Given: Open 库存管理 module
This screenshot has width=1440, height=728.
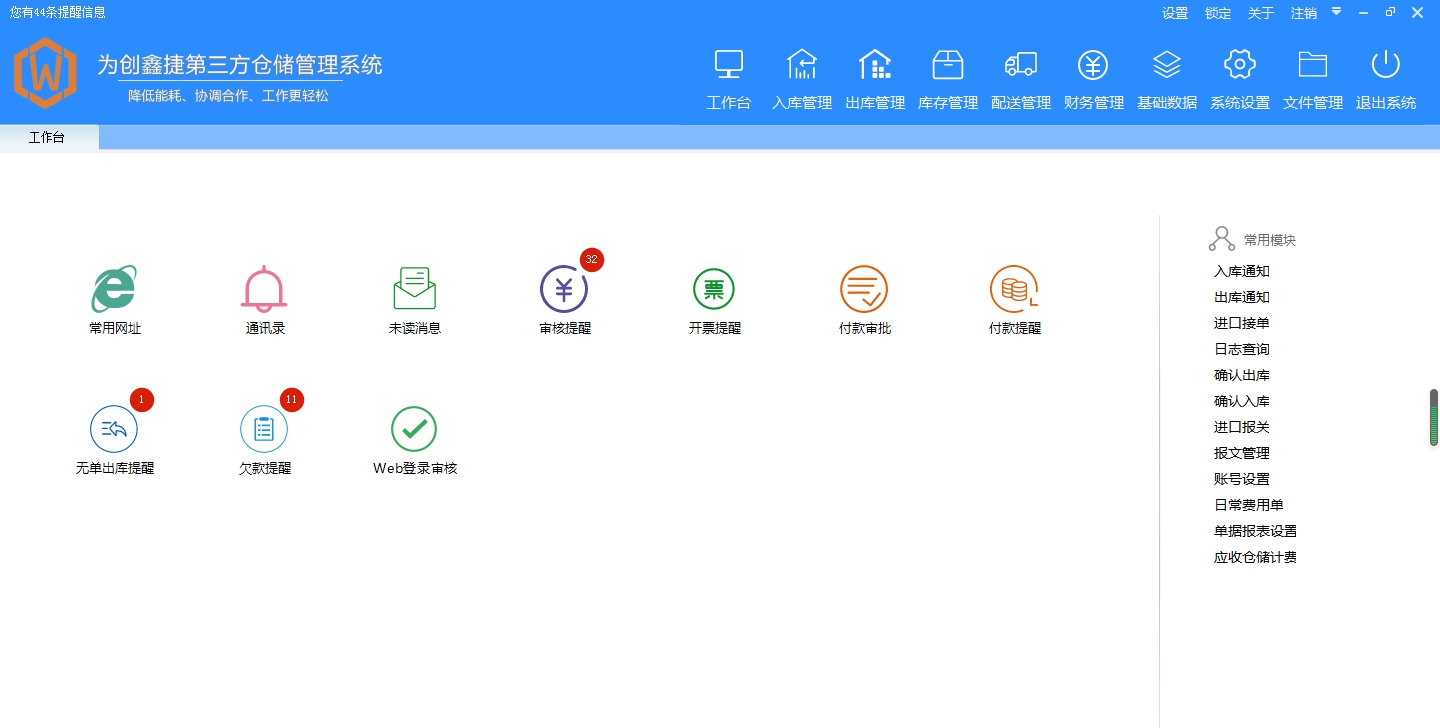Looking at the screenshot, I should 947,78.
